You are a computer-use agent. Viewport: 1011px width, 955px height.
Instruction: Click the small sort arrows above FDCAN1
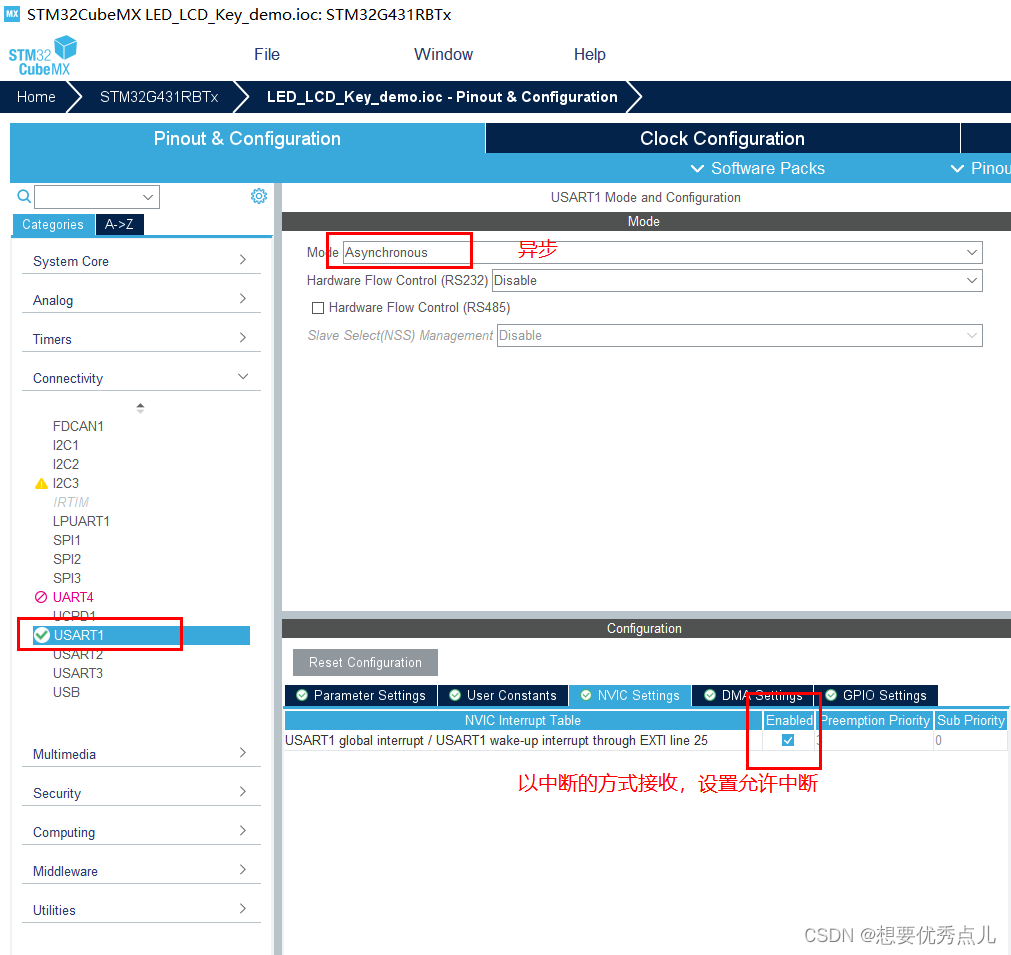coord(140,408)
